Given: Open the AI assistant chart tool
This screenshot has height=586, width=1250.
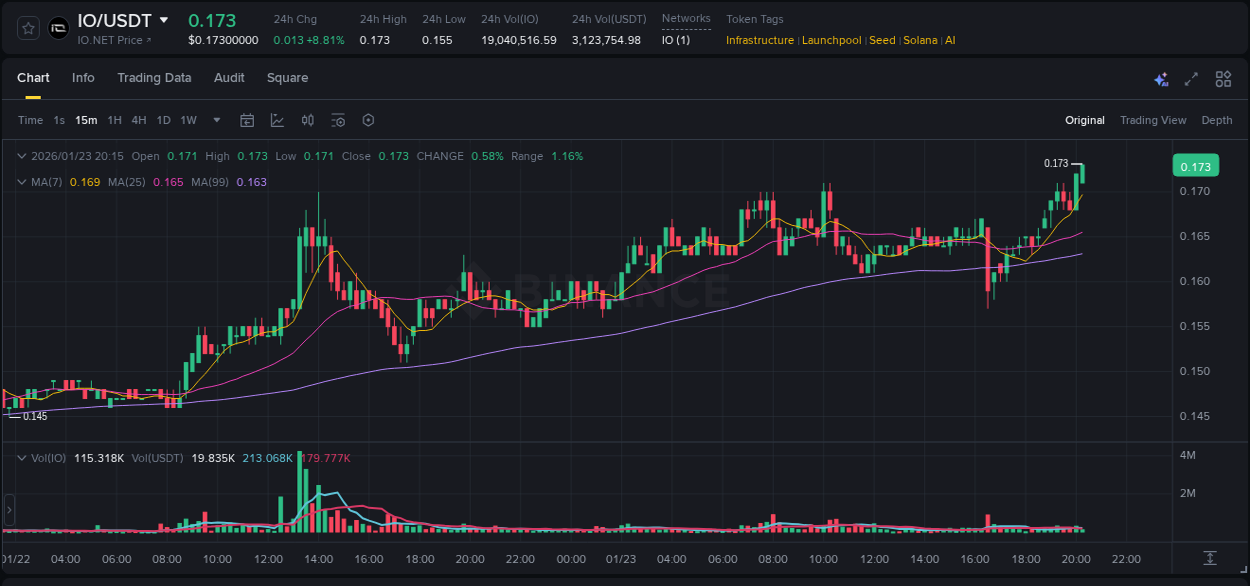Looking at the screenshot, I should 1160,78.
